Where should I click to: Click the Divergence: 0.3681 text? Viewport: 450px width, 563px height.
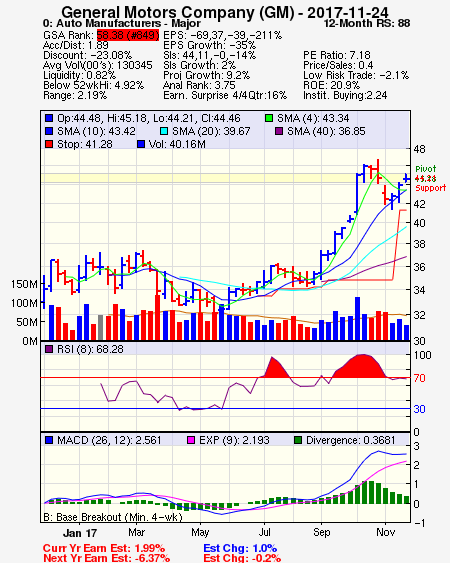(351, 440)
